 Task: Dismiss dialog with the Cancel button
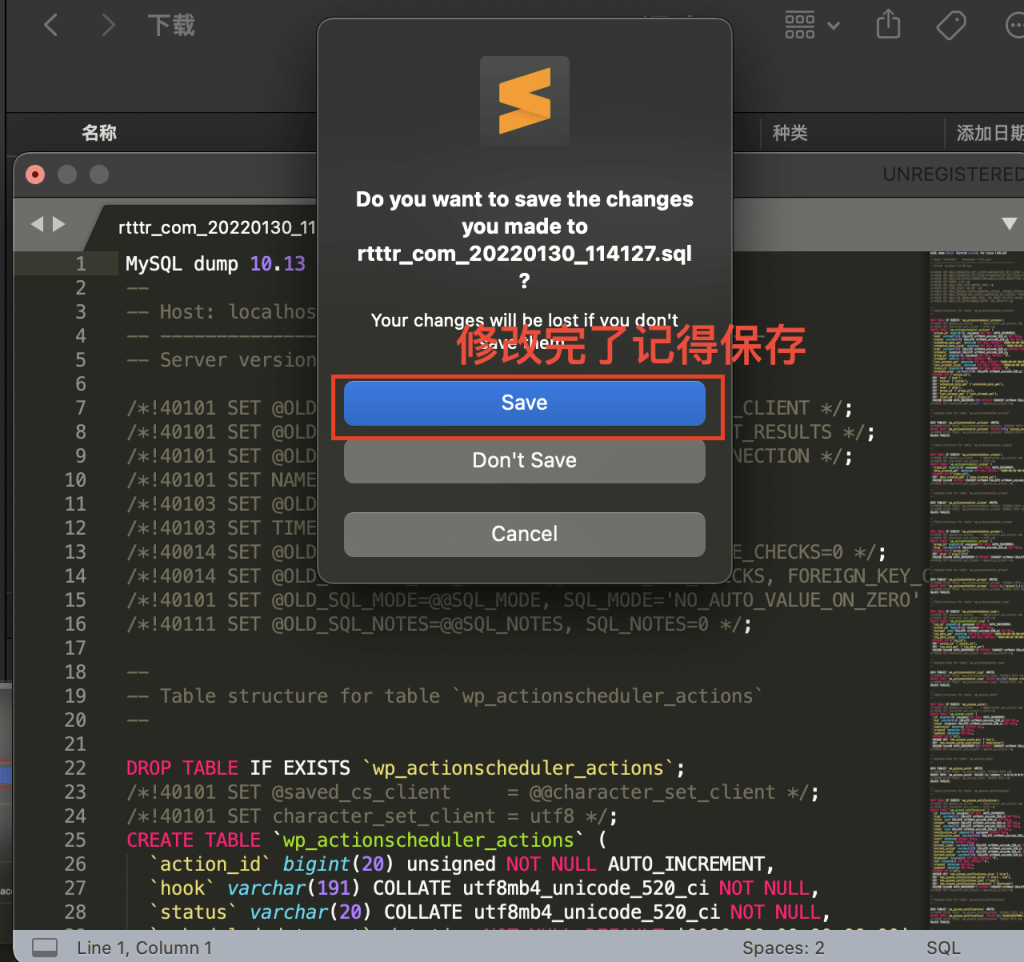(x=524, y=534)
